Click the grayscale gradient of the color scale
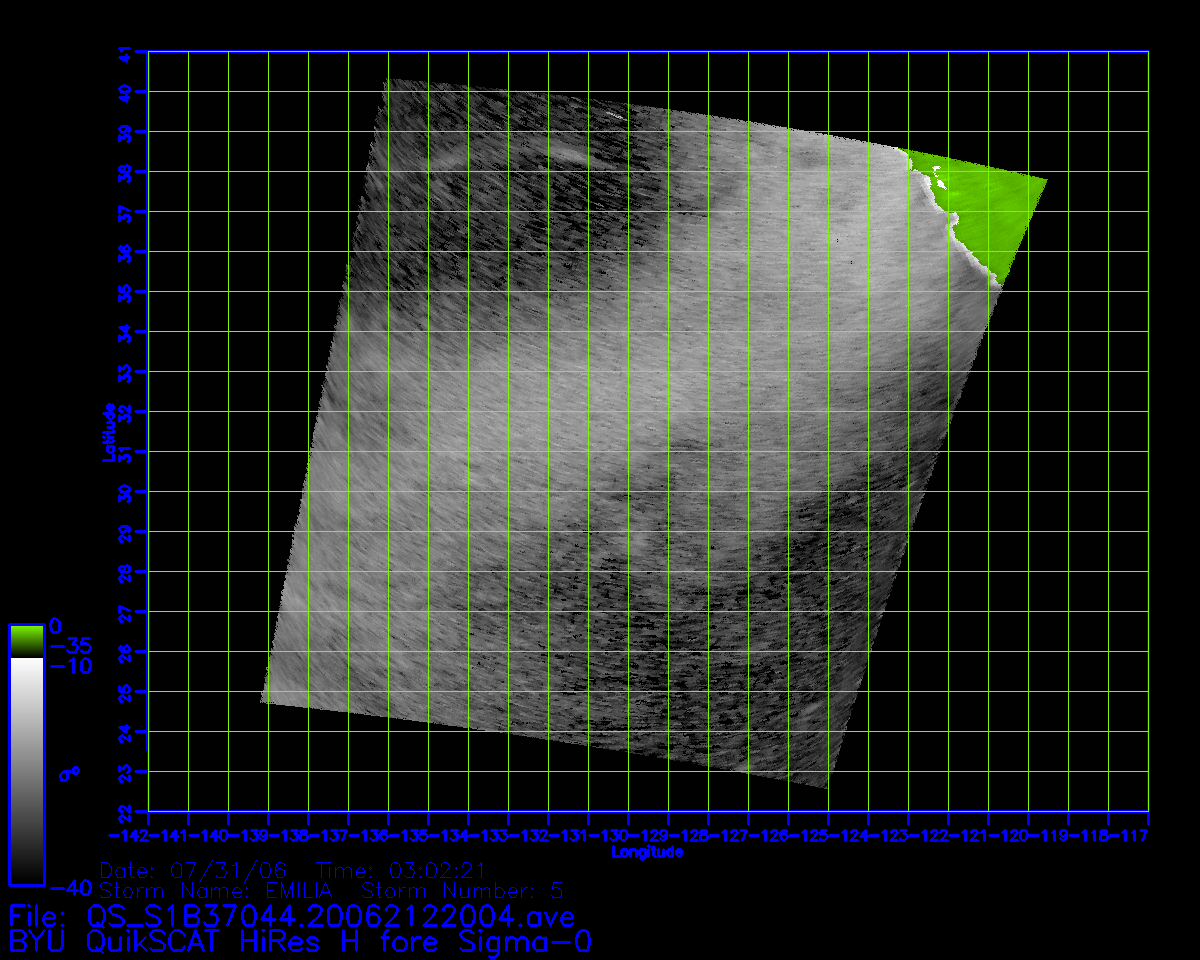Image resolution: width=1200 pixels, height=960 pixels. pyautogui.click(x=26, y=770)
